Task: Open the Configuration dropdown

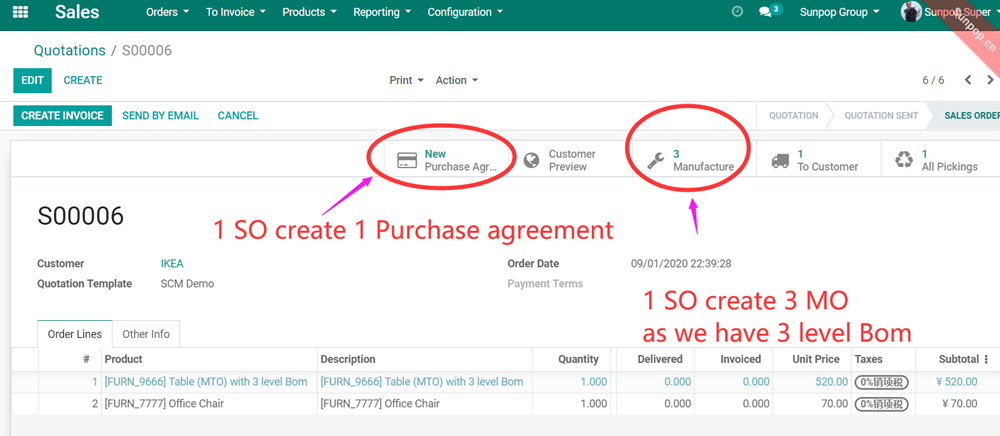Action: click(464, 12)
